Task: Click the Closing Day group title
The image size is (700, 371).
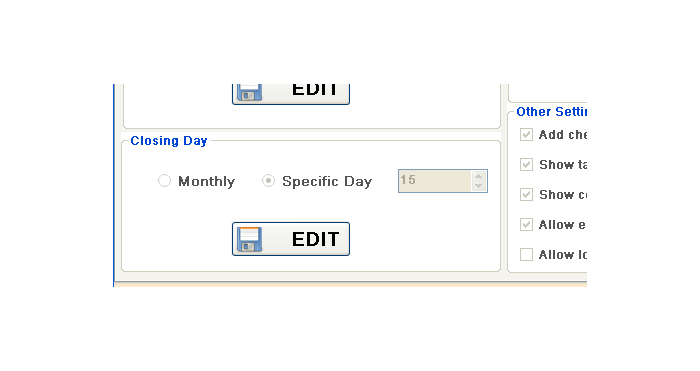Action: coord(169,141)
